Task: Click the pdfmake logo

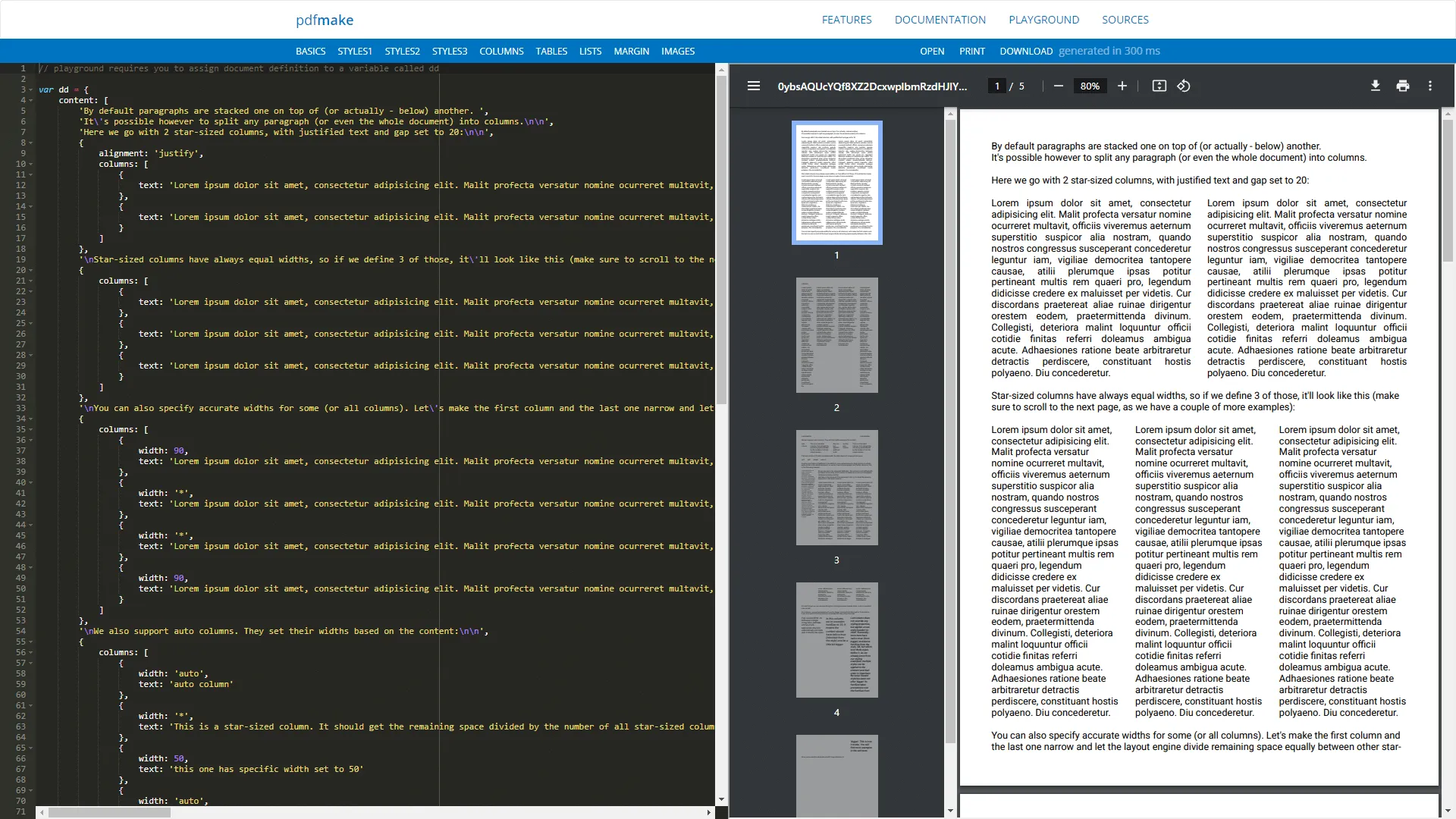Action: [x=325, y=20]
